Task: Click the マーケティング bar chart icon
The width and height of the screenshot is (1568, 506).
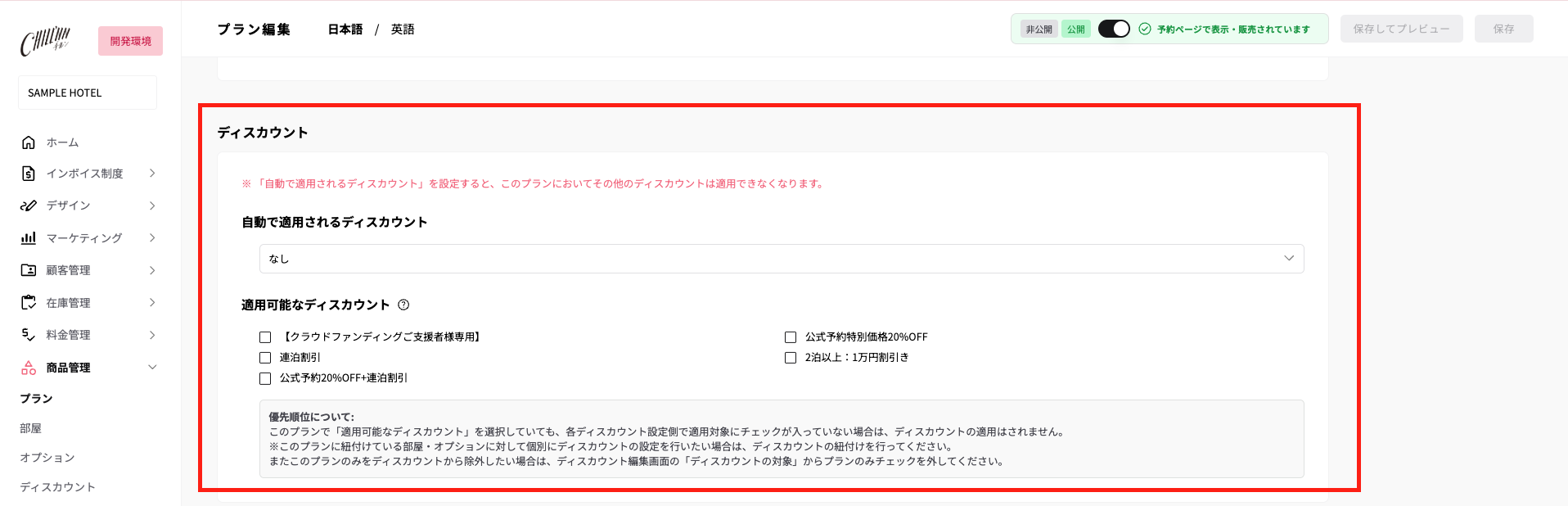Action: pyautogui.click(x=29, y=237)
